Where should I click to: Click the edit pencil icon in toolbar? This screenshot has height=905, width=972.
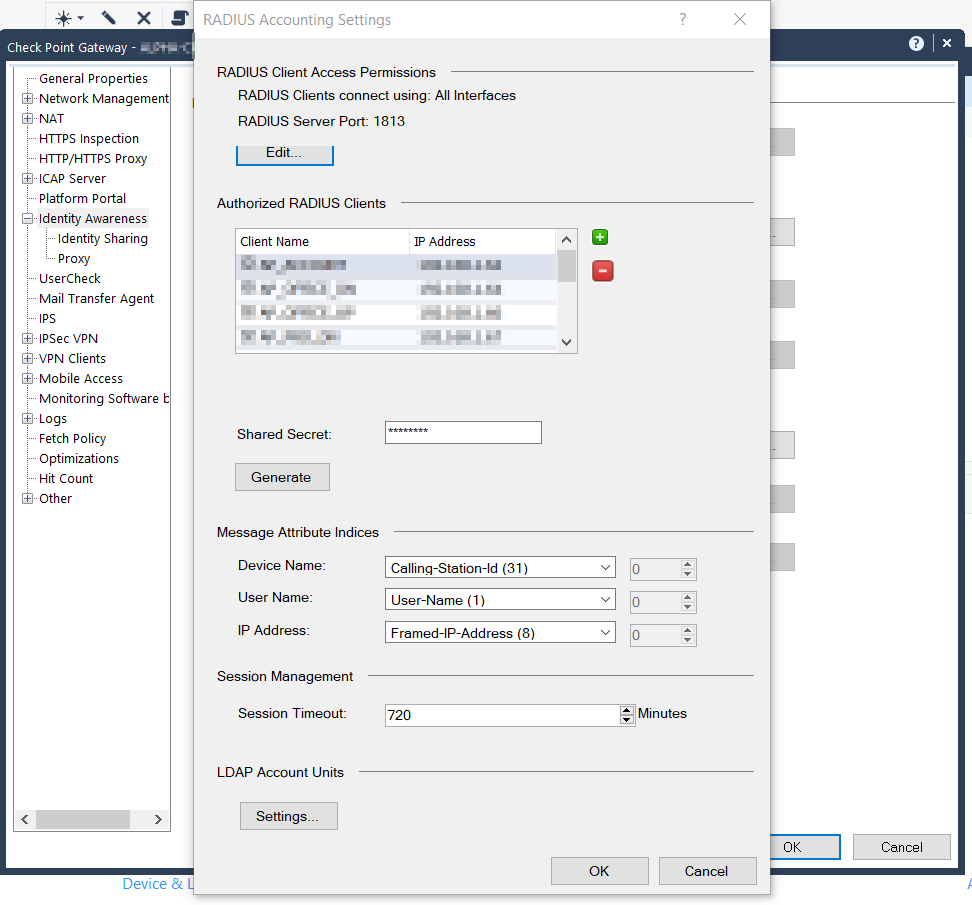click(x=108, y=17)
